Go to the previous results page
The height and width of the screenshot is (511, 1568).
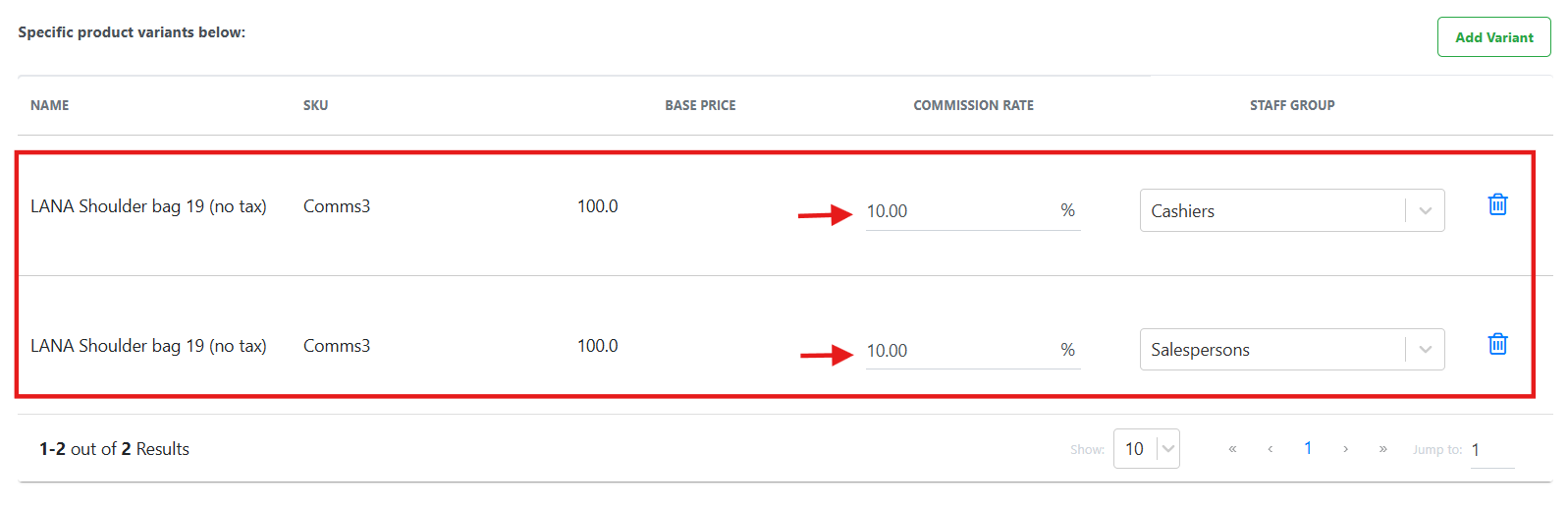tap(1271, 449)
